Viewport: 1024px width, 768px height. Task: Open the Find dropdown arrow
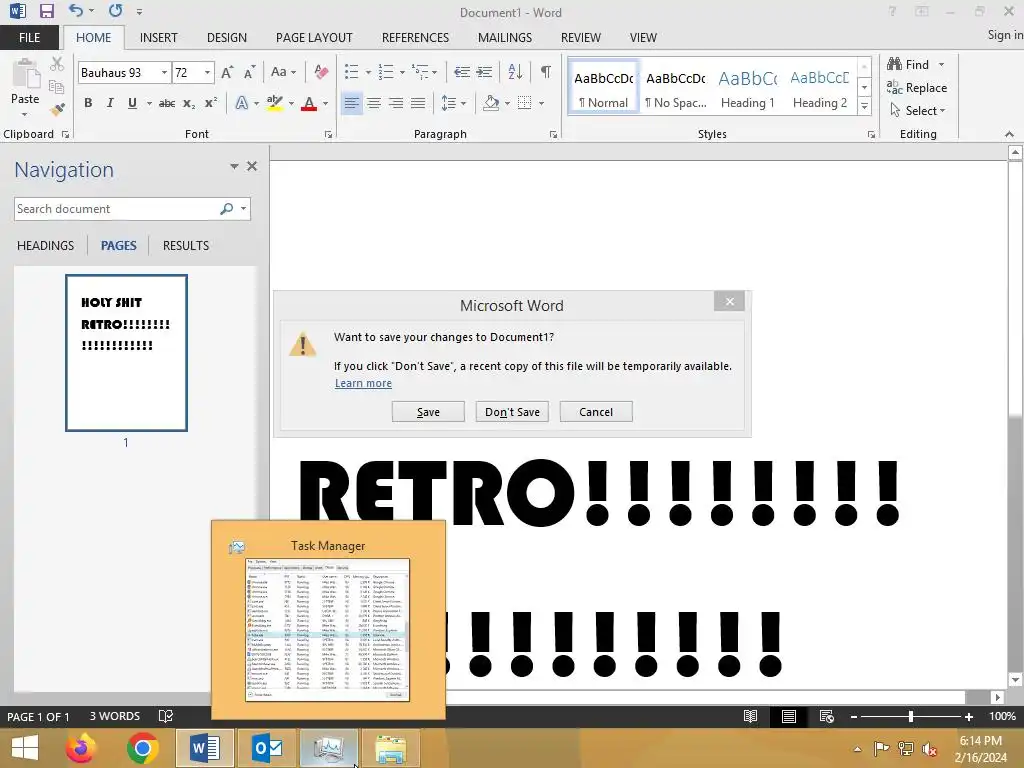click(941, 65)
